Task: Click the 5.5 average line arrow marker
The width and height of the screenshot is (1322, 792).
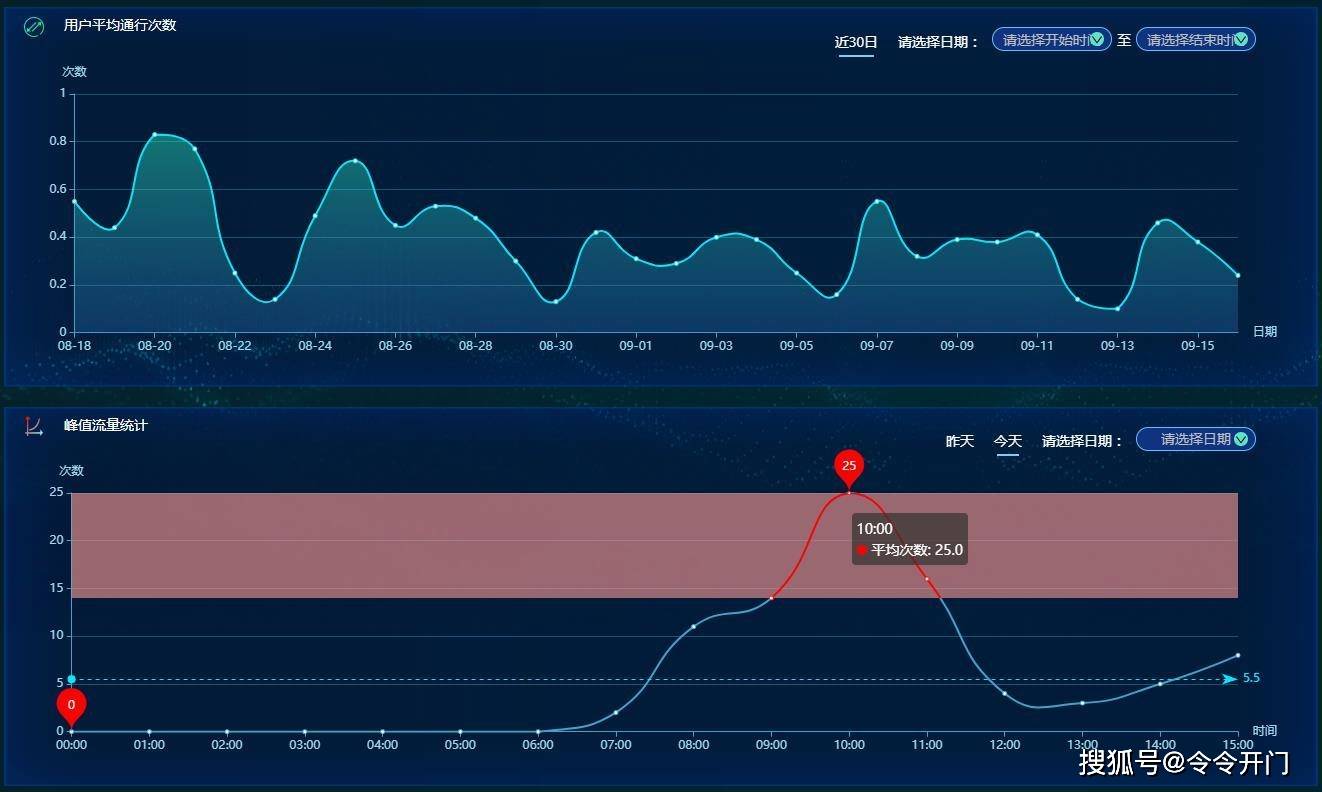Action: tap(1229, 679)
